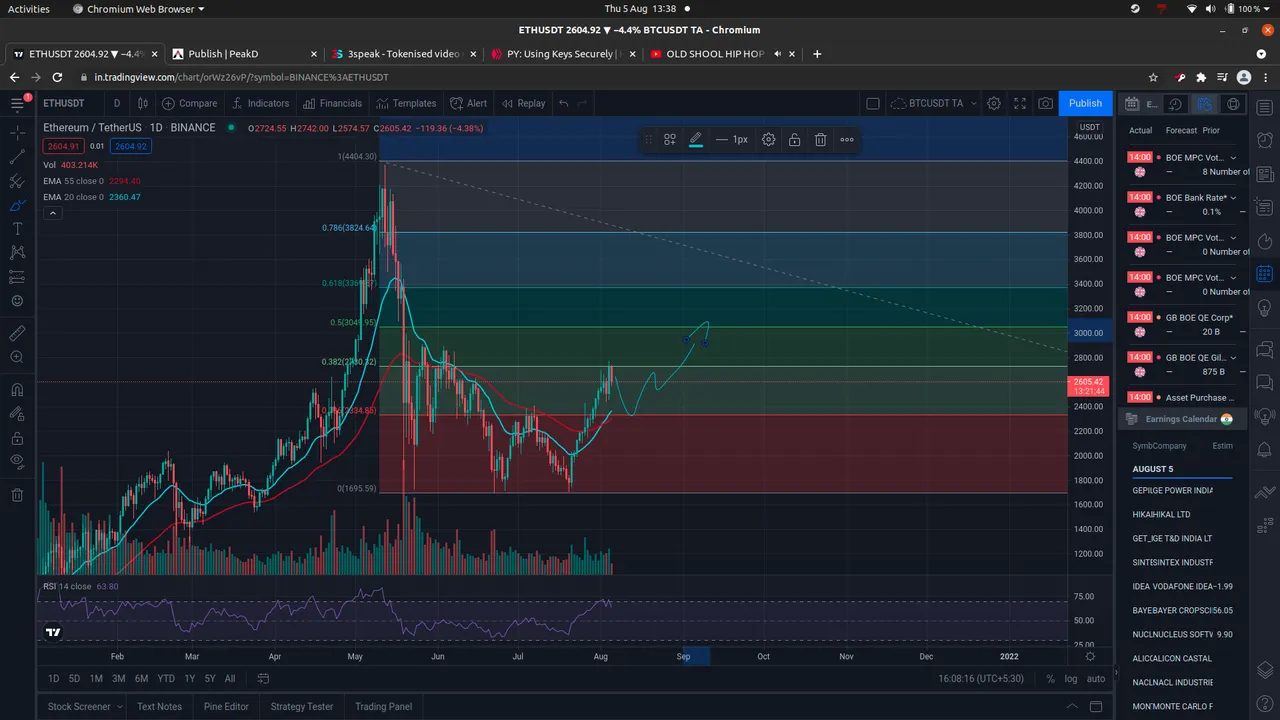Toggle magnet mode for drawings
Image resolution: width=1280 pixels, height=720 pixels.
[x=17, y=390]
